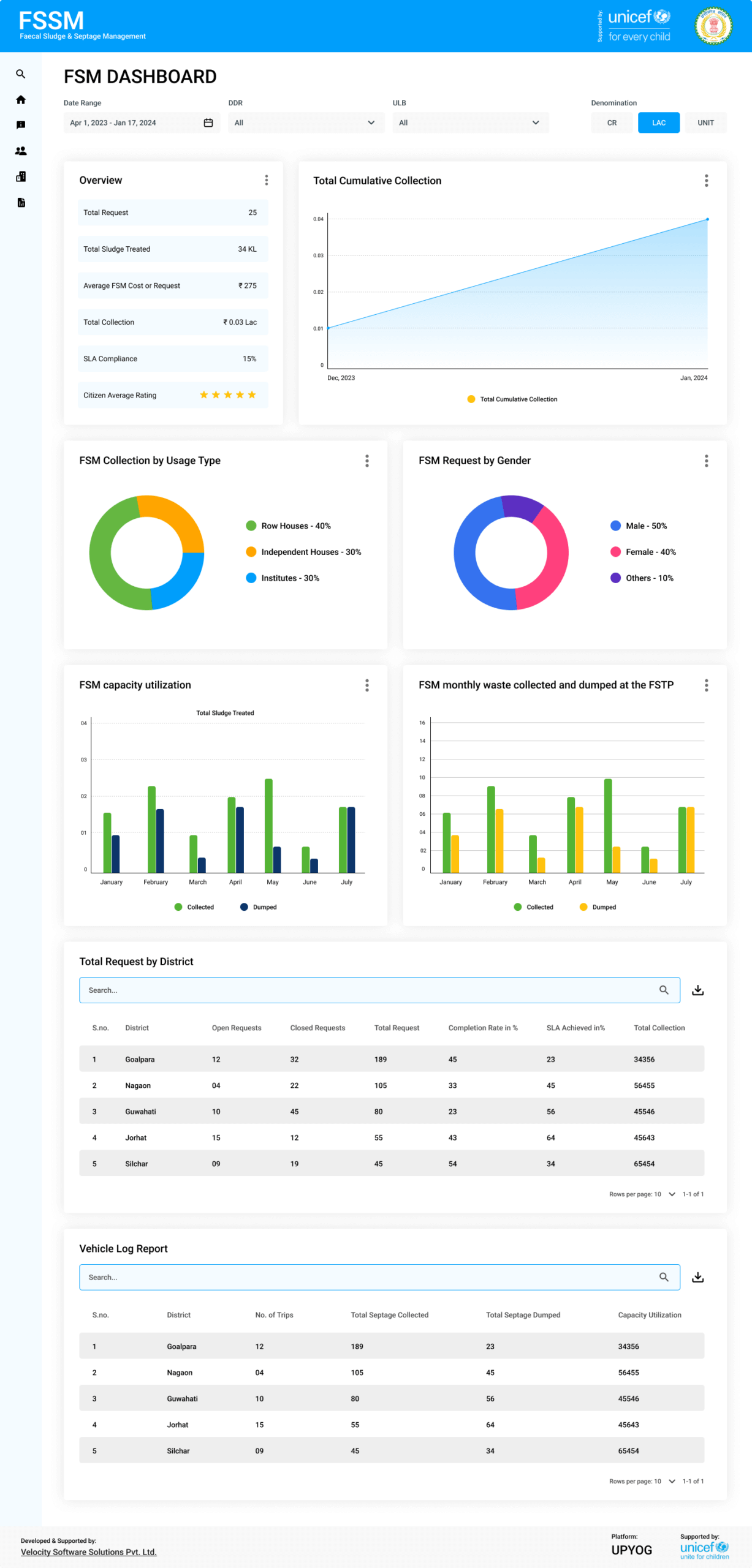Click Others purple legend swatch

click(x=615, y=578)
